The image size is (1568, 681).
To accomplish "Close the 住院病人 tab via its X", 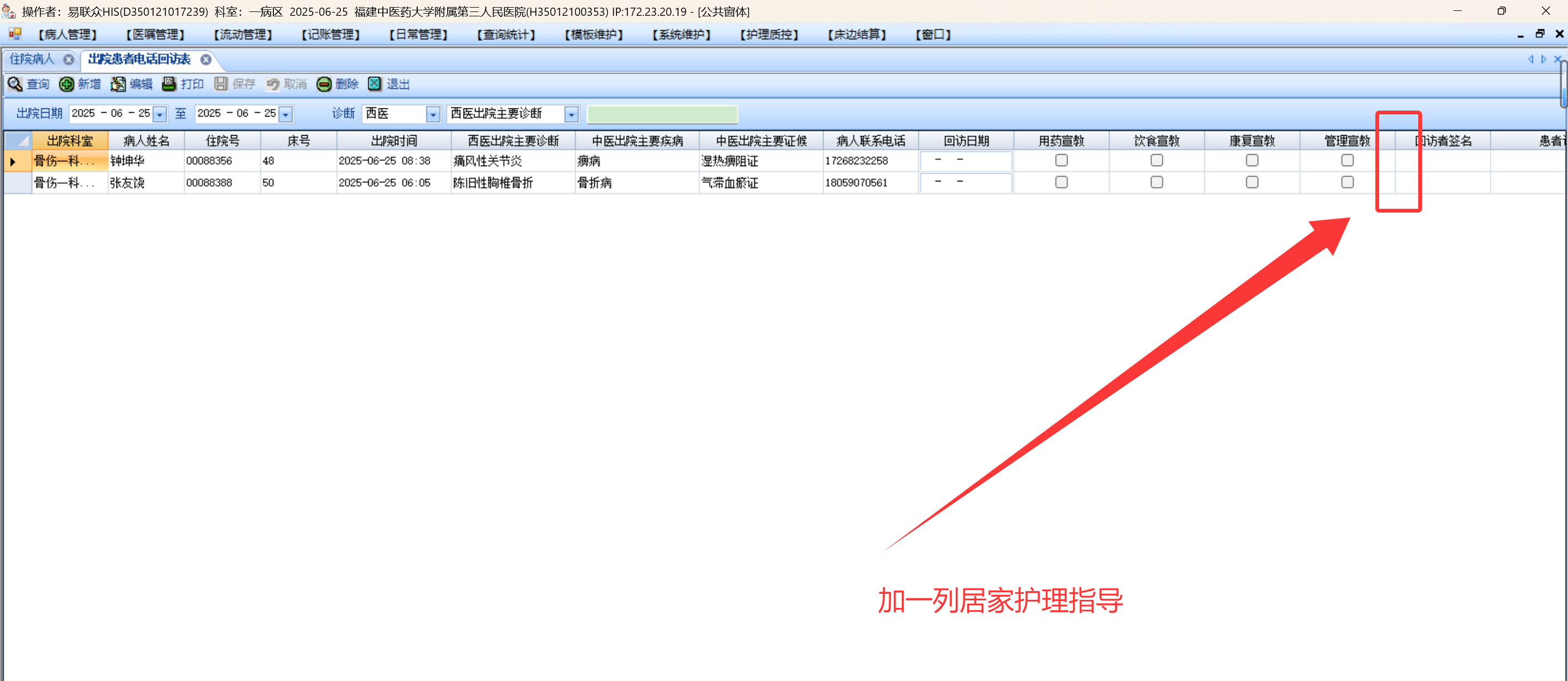I will [x=69, y=59].
